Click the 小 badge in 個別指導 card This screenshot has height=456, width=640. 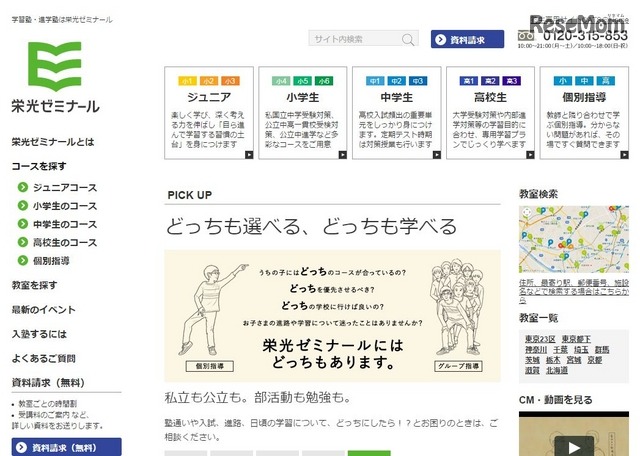pos(563,81)
